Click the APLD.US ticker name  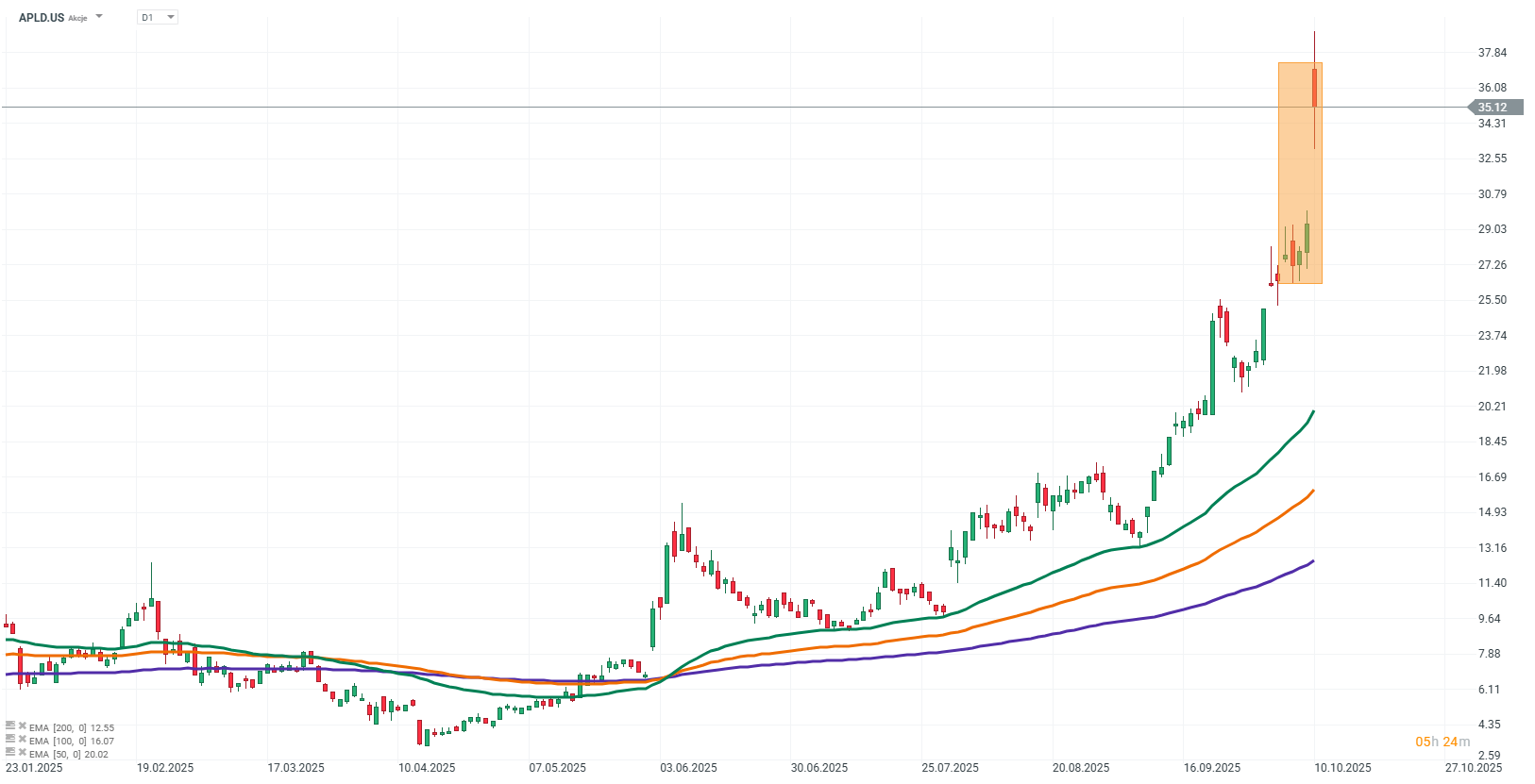click(42, 17)
